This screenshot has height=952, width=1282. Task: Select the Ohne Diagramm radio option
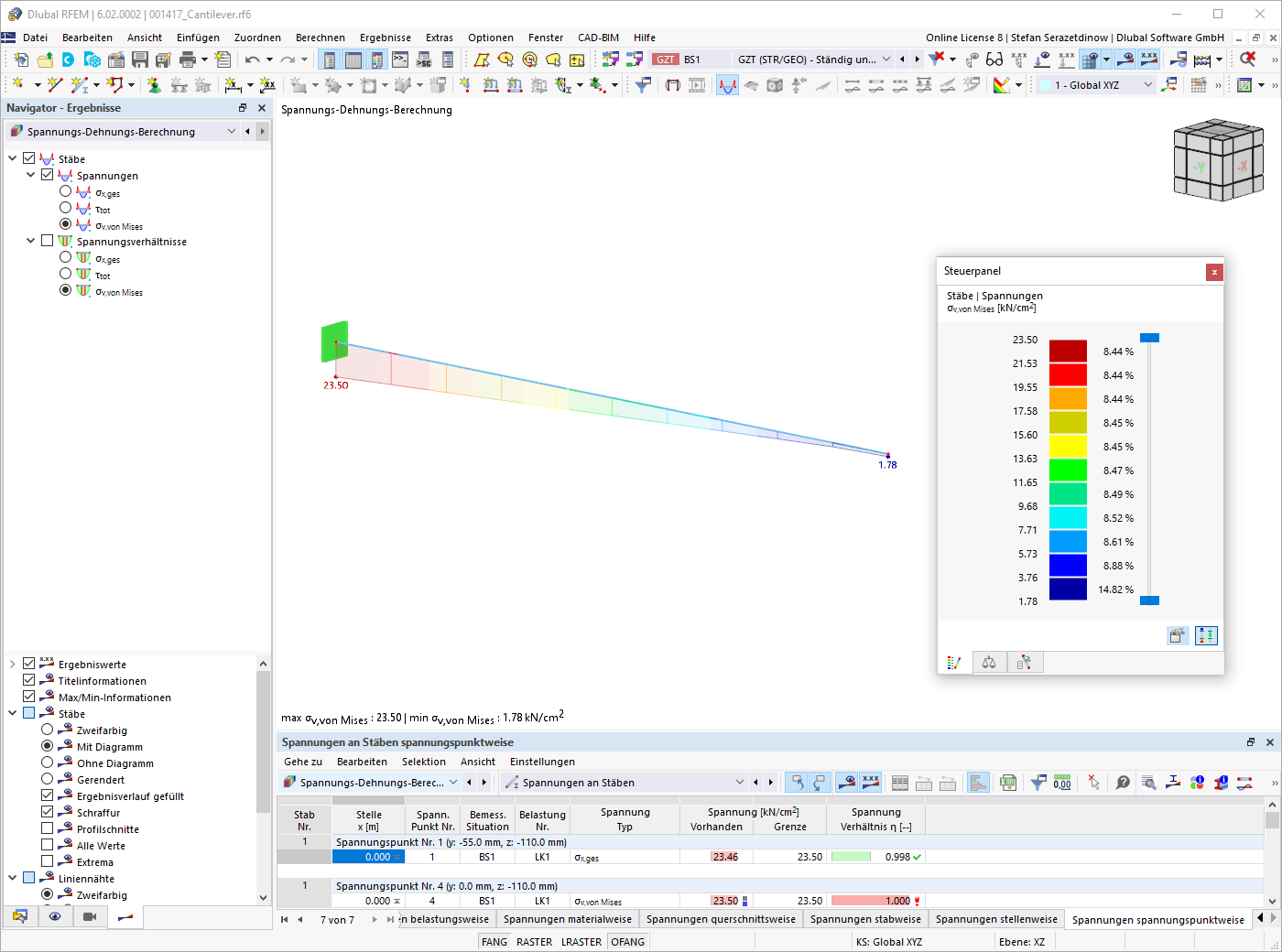48,763
